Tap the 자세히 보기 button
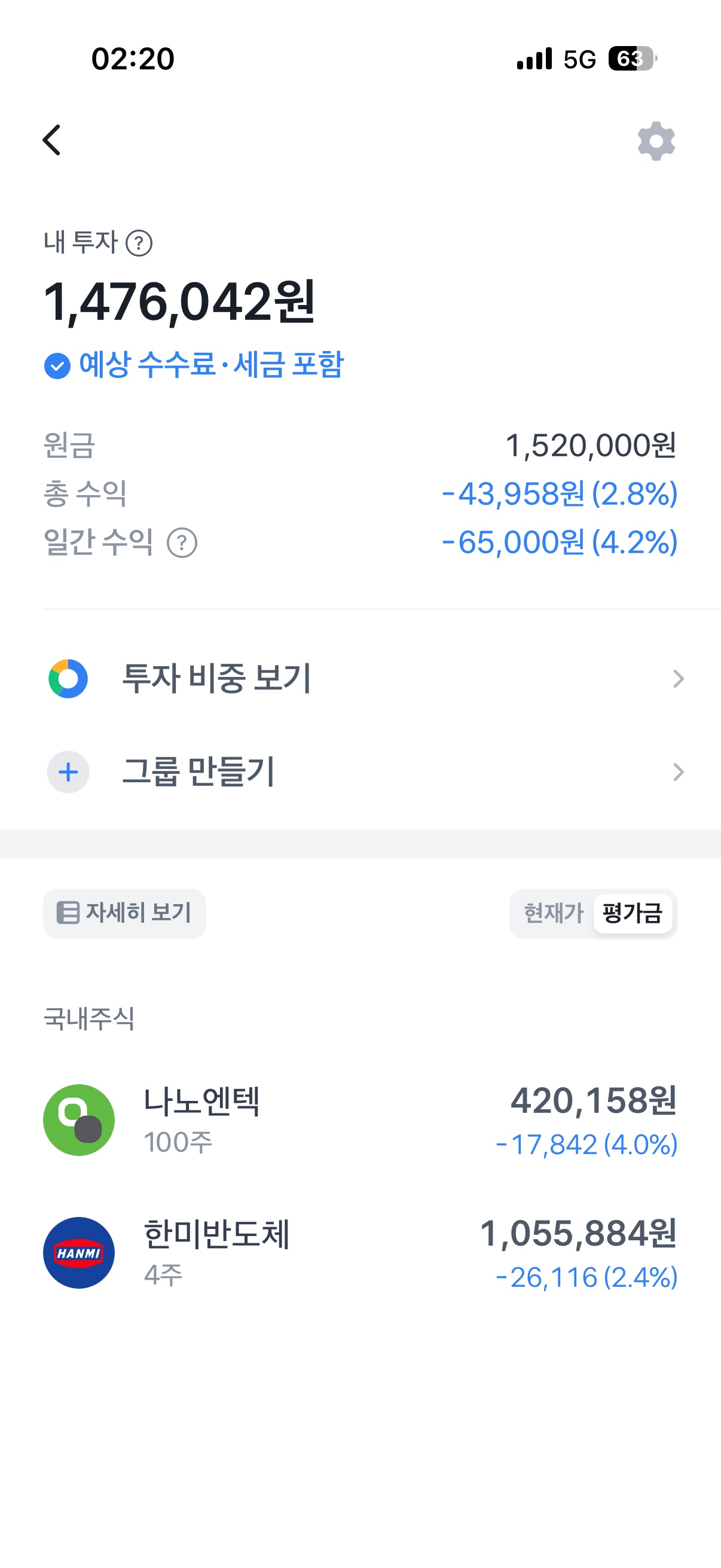 tap(124, 913)
